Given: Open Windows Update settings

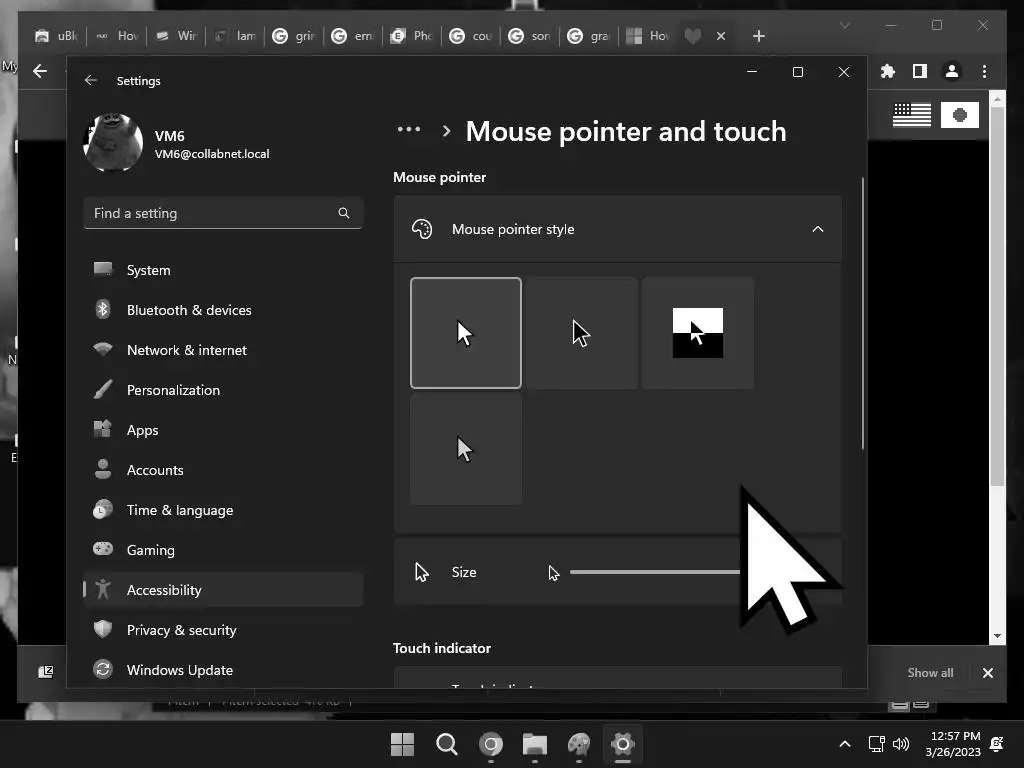Looking at the screenshot, I should tap(223, 670).
